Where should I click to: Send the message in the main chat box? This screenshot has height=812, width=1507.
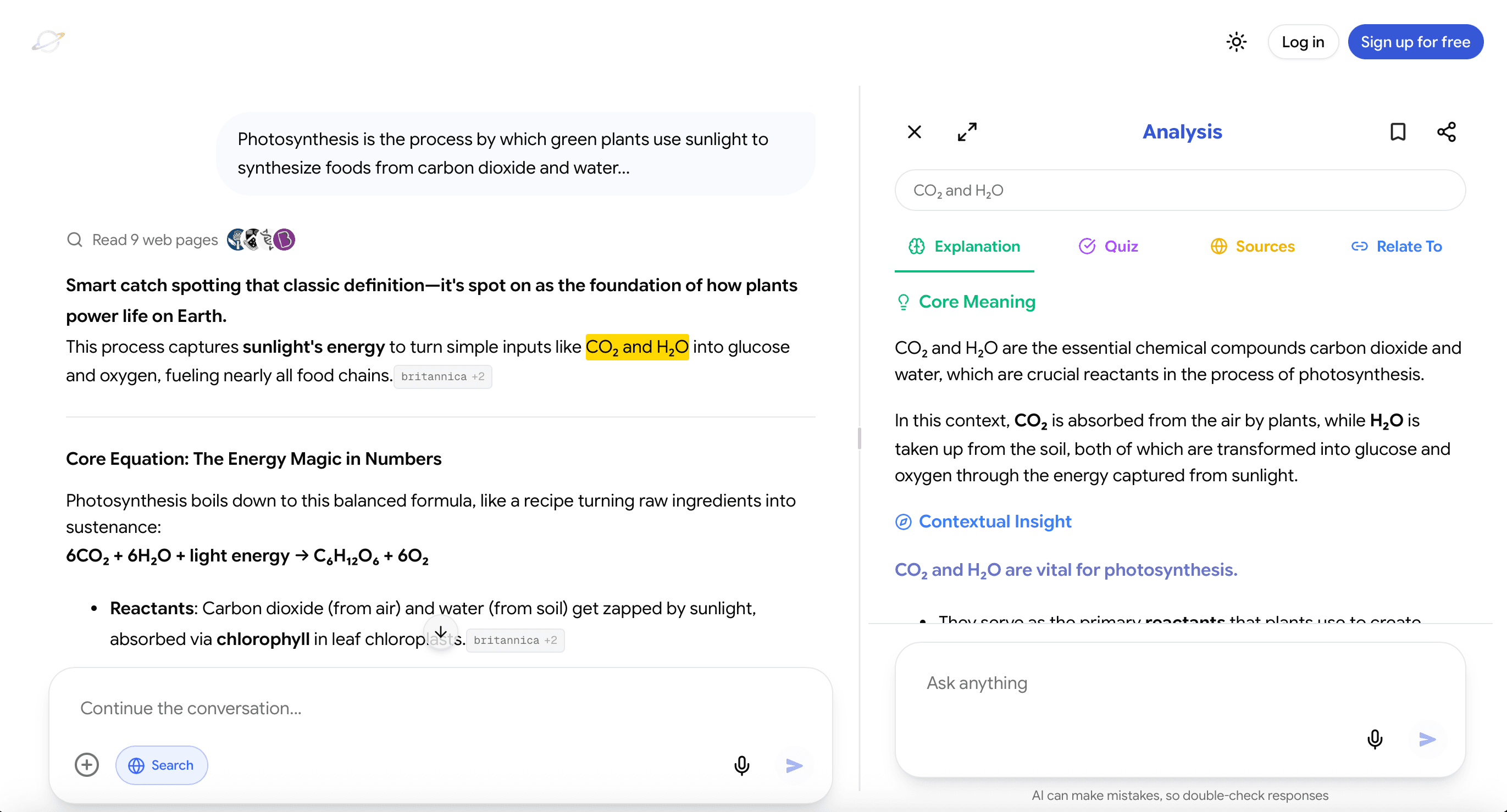(x=794, y=765)
